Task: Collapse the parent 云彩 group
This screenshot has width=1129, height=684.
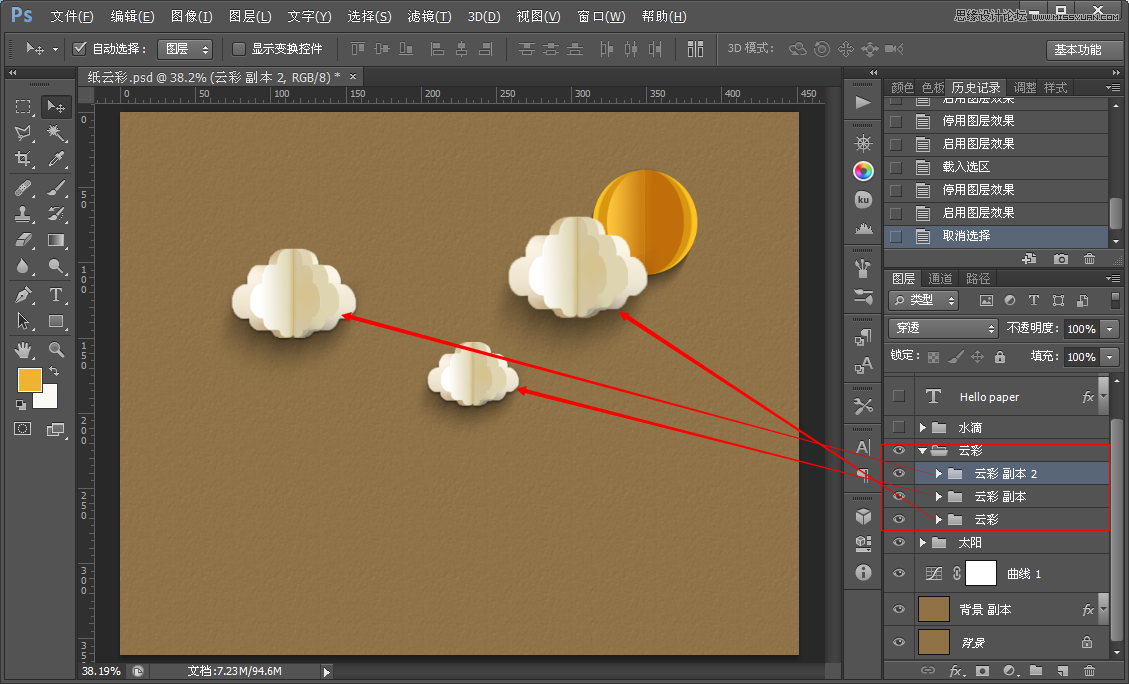Action: point(922,451)
